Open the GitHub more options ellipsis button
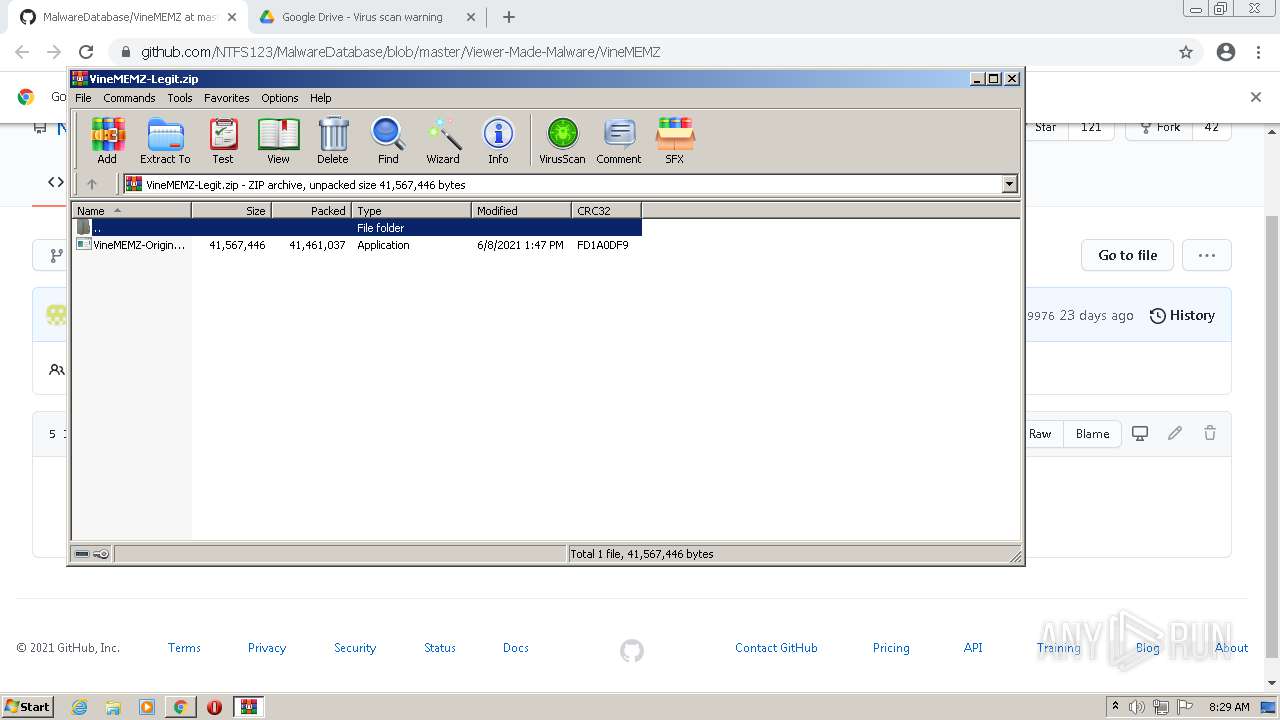Image resolution: width=1280 pixels, height=720 pixels. coord(1207,255)
